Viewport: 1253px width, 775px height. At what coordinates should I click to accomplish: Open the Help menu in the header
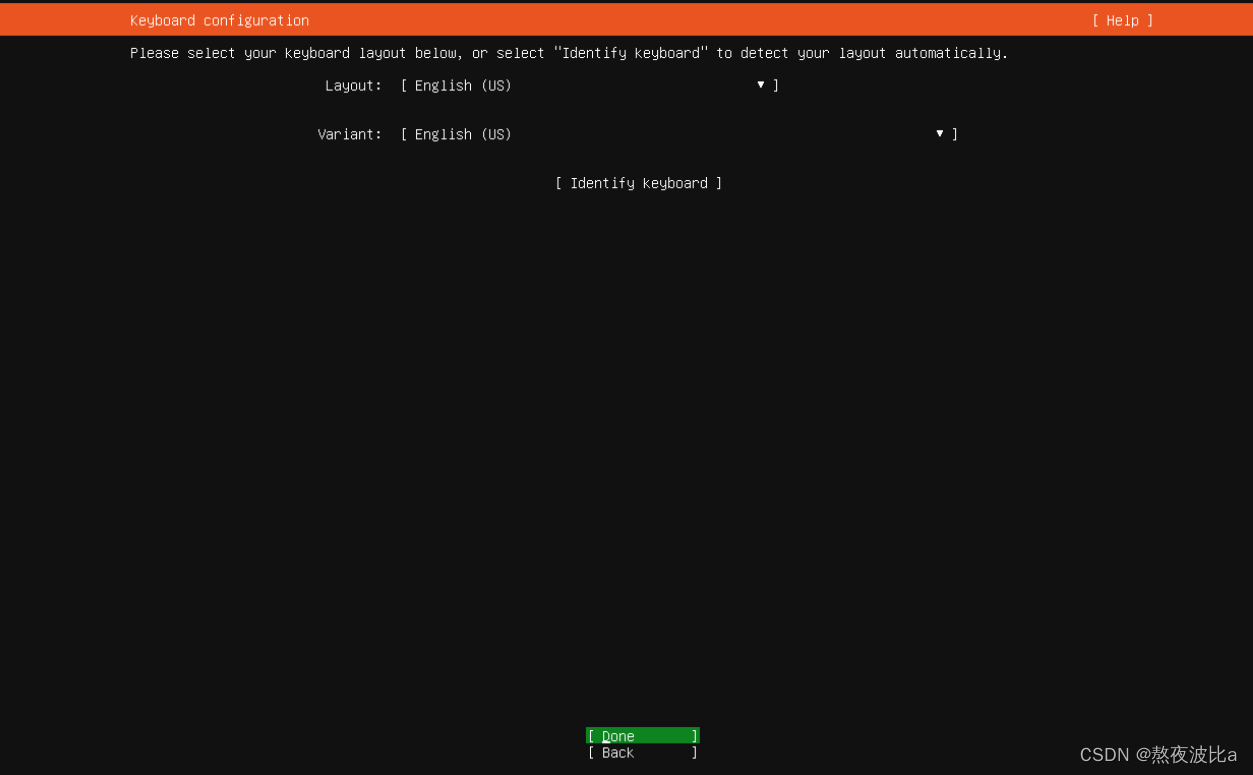coord(1122,20)
